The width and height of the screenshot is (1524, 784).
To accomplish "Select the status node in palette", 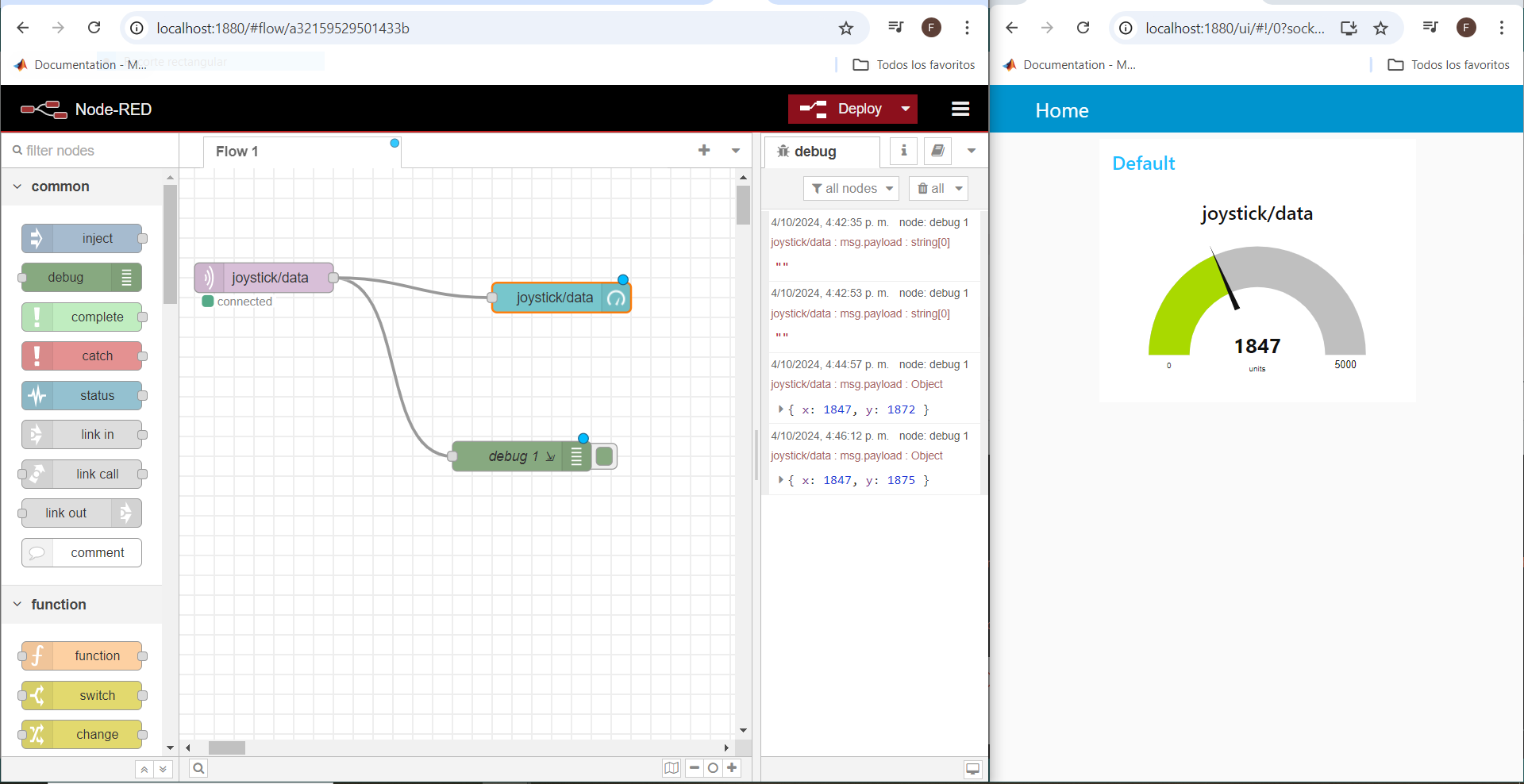I will [82, 395].
